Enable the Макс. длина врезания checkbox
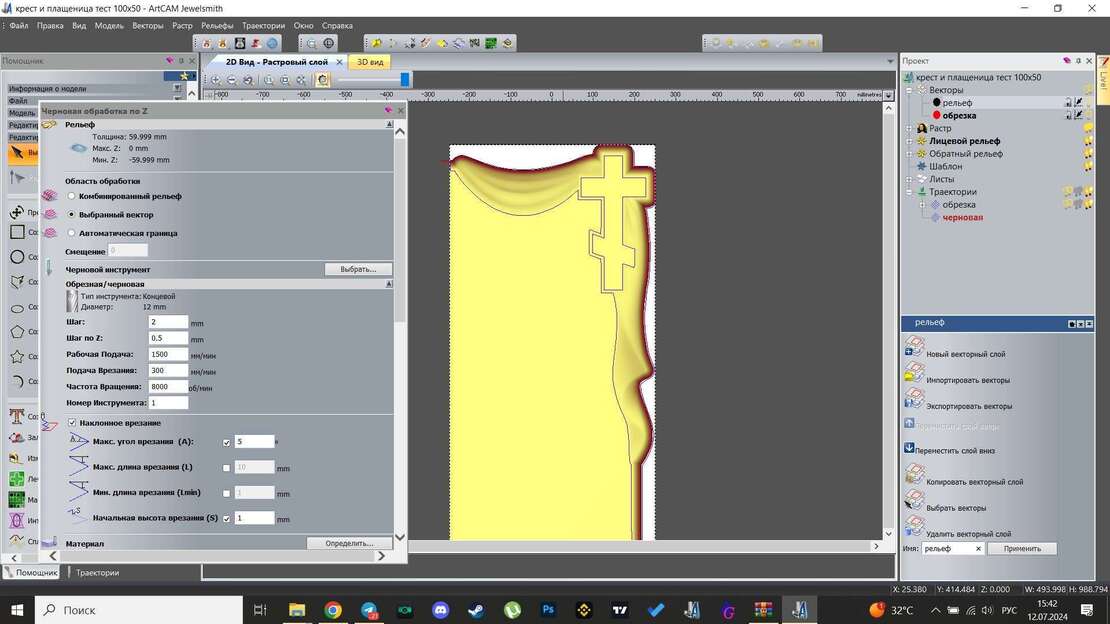Image resolution: width=1110 pixels, height=624 pixels. [226, 467]
